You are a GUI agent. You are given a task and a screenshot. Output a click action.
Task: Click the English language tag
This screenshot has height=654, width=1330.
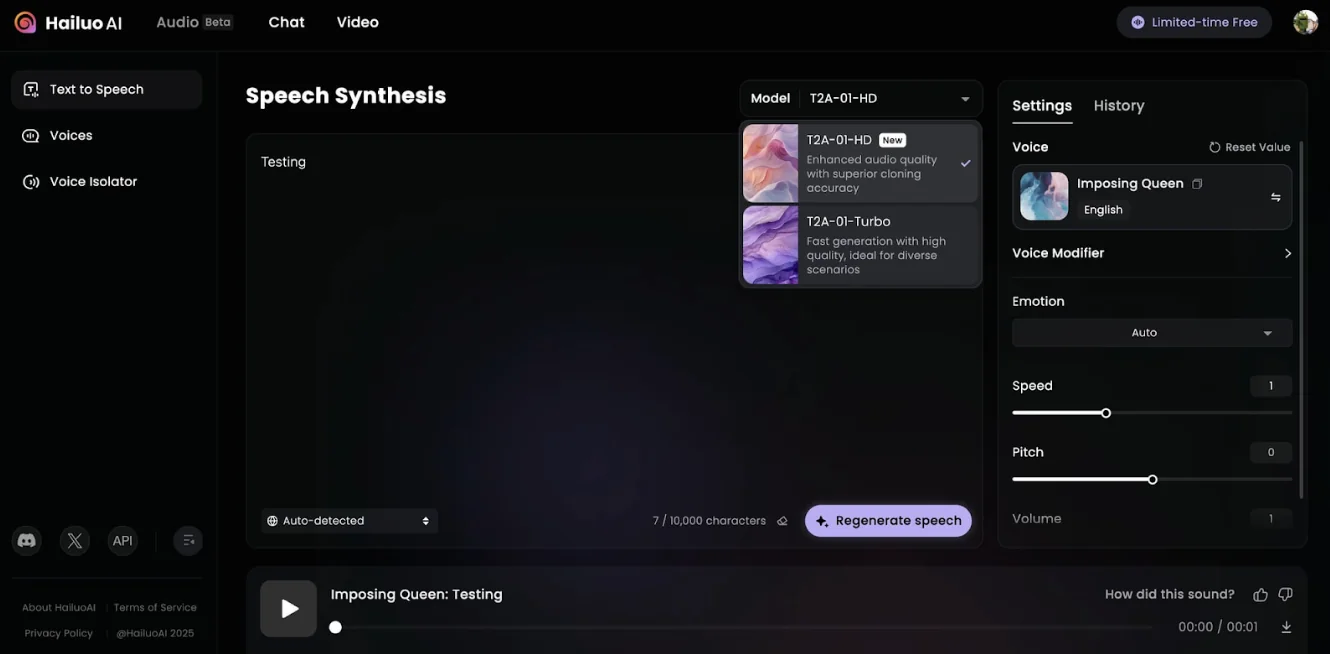click(1103, 210)
